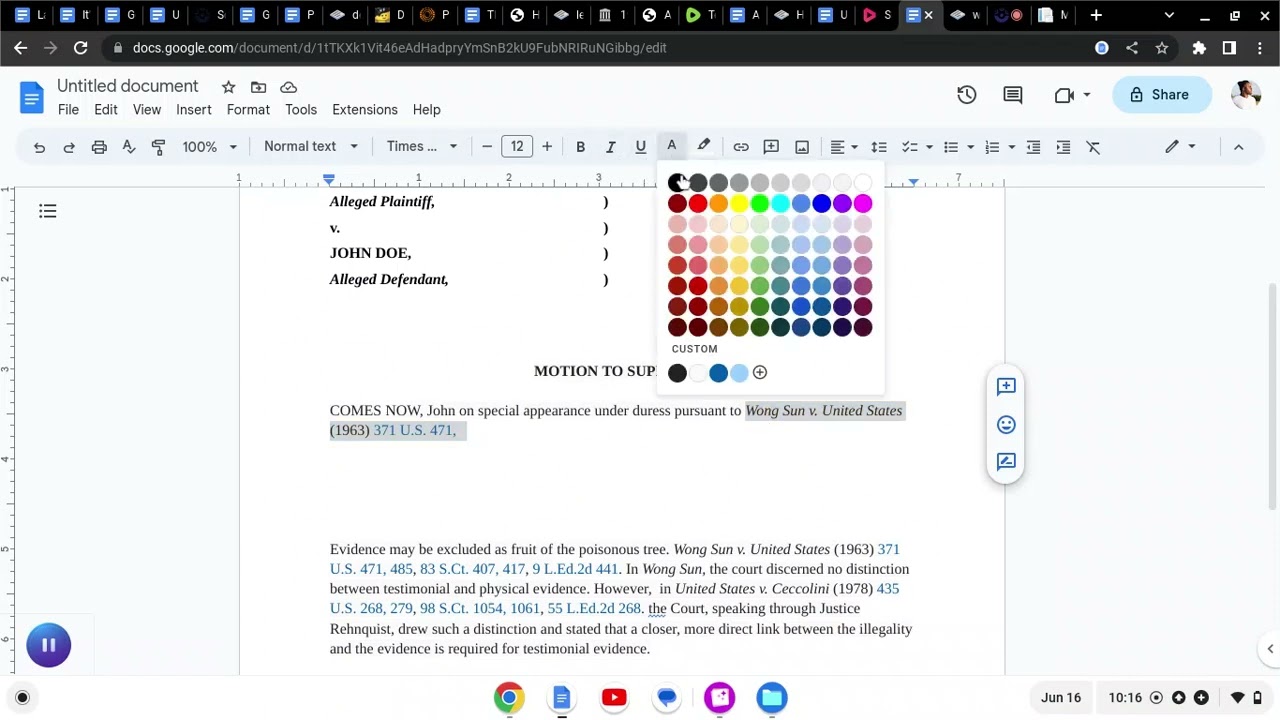Open the Files app in the shelf
The image size is (1280, 720).
[772, 698]
